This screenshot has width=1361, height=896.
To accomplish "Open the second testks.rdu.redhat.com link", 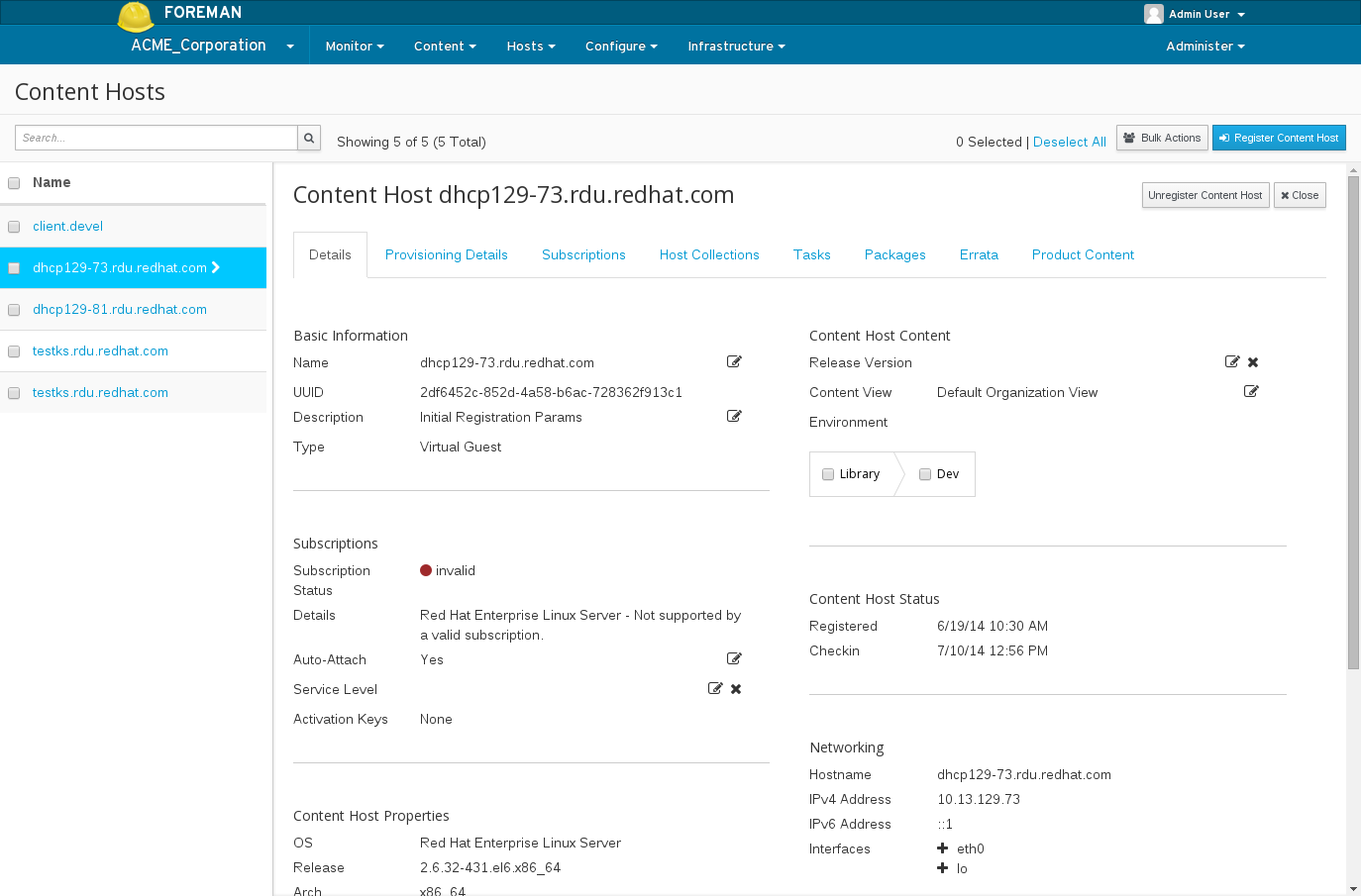I will click(x=100, y=392).
